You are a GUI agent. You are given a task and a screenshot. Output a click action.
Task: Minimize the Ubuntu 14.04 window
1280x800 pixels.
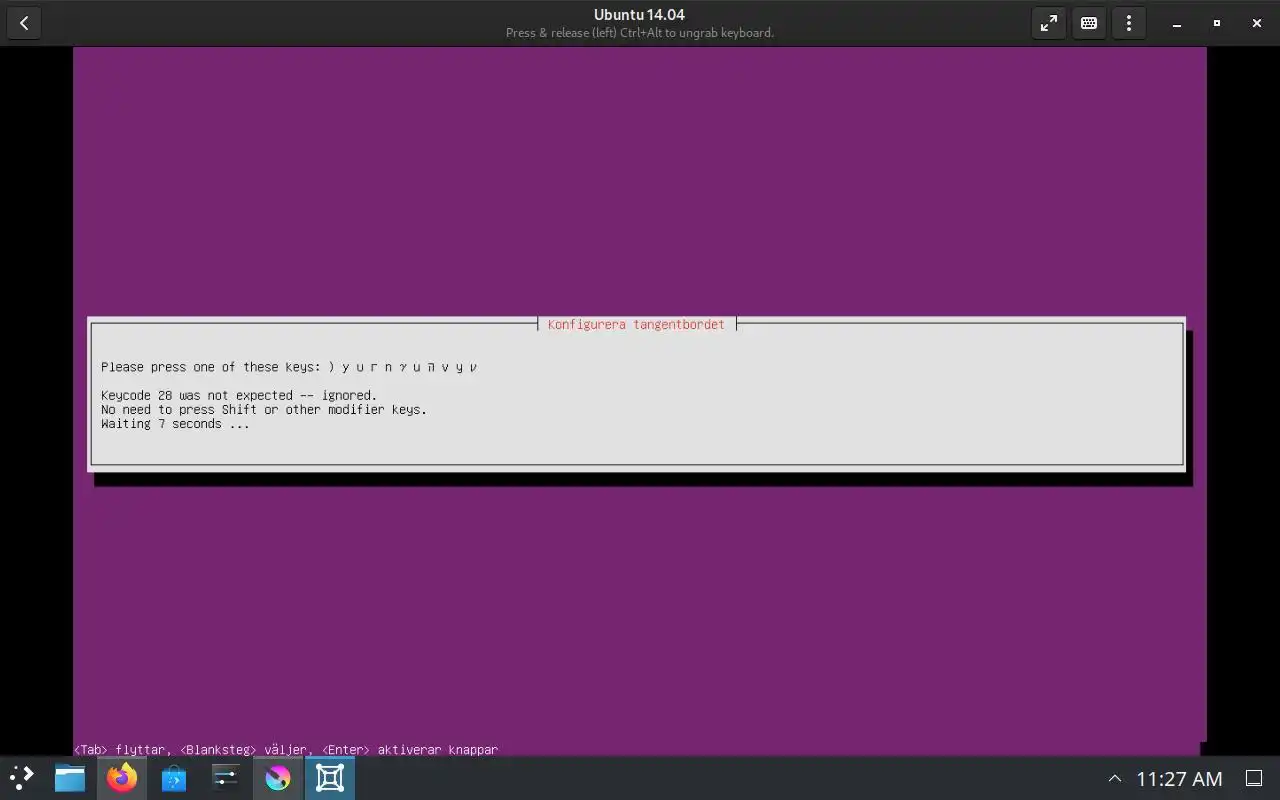pyautogui.click(x=1177, y=23)
